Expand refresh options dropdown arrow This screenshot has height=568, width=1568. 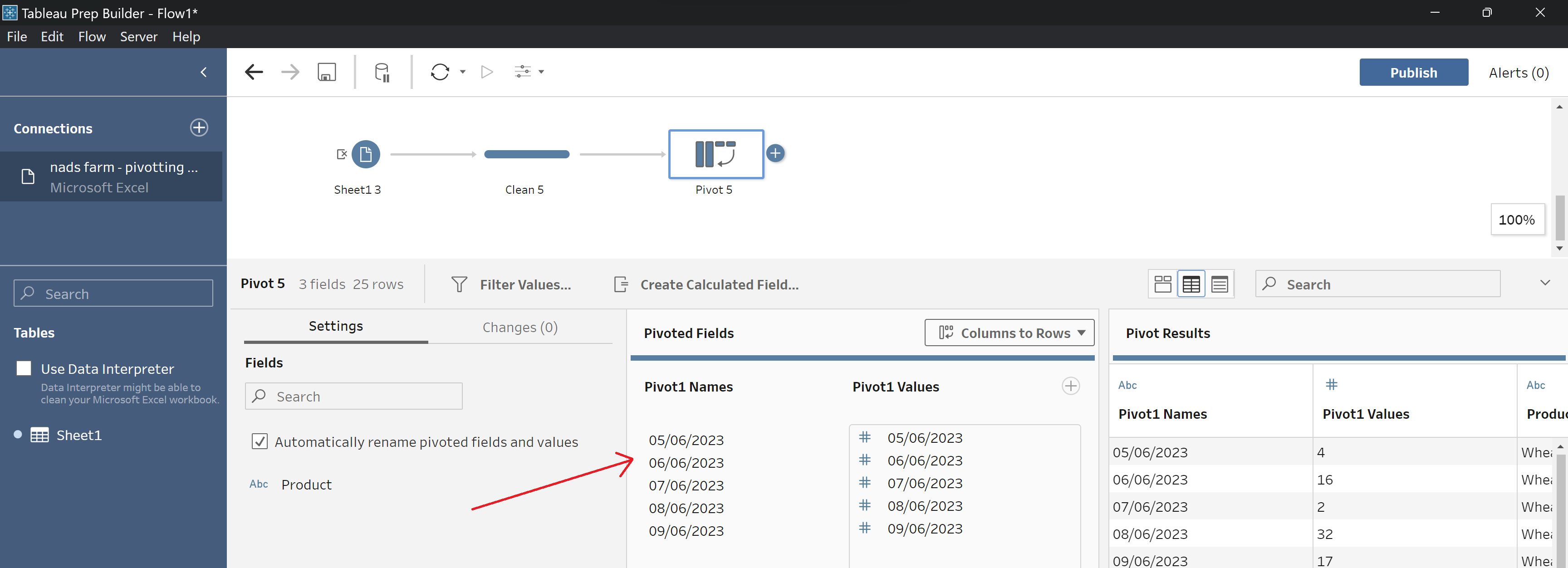(463, 72)
